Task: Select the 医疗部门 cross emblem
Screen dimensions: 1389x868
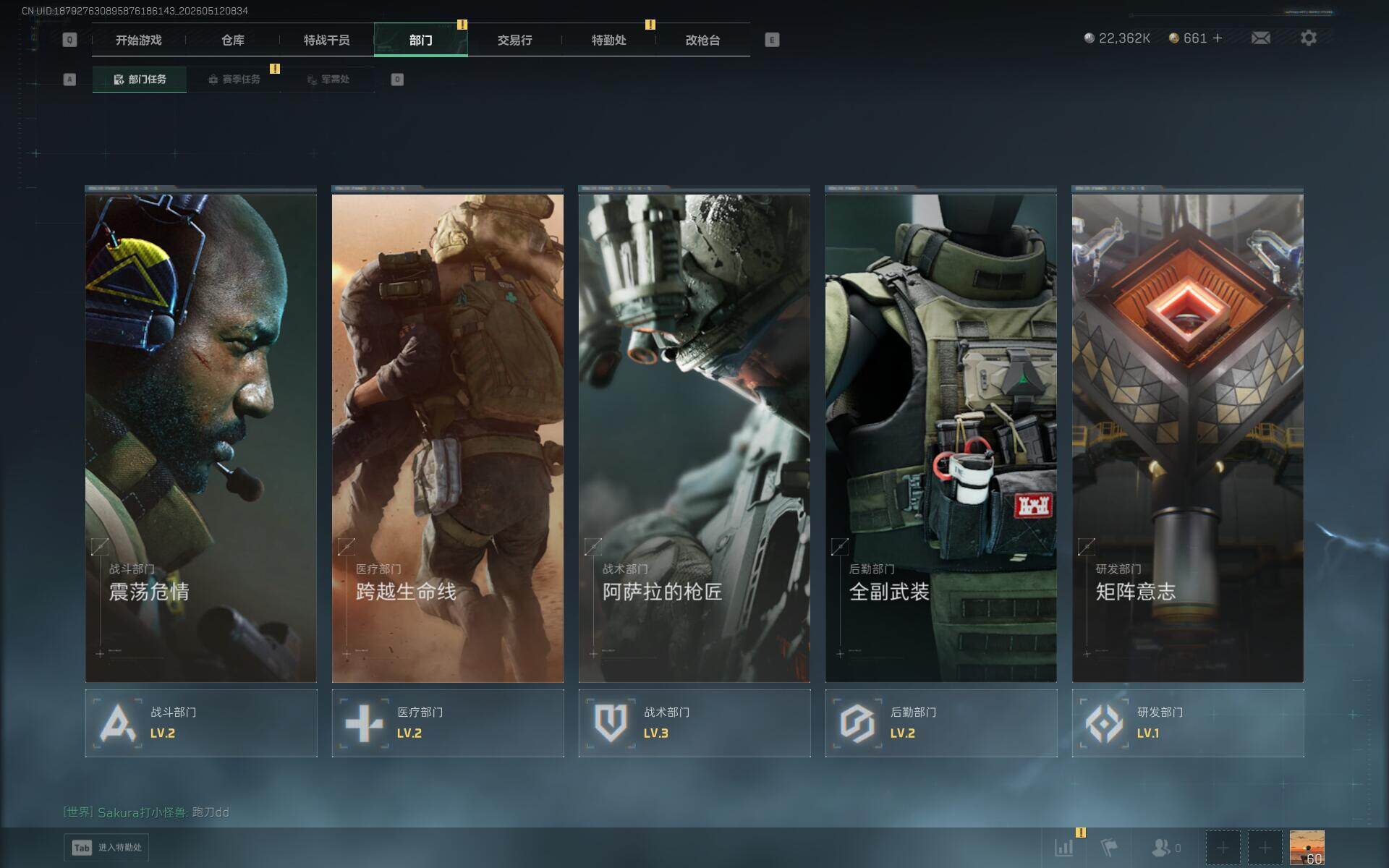Action: click(x=364, y=723)
